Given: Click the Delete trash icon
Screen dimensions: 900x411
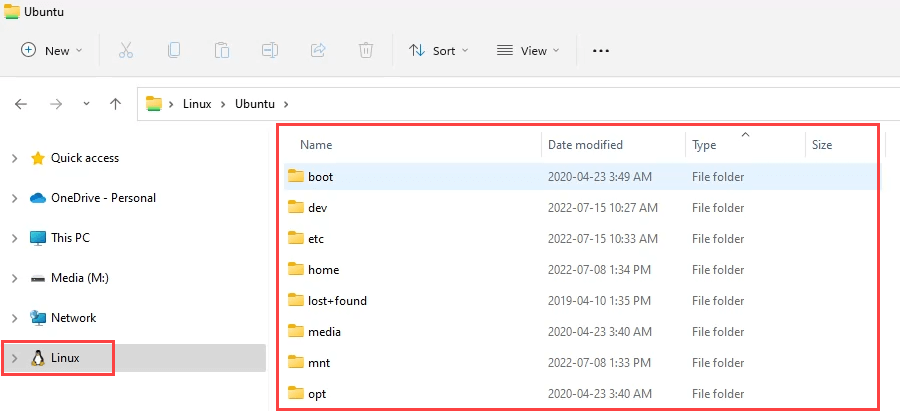Looking at the screenshot, I should tap(367, 50).
